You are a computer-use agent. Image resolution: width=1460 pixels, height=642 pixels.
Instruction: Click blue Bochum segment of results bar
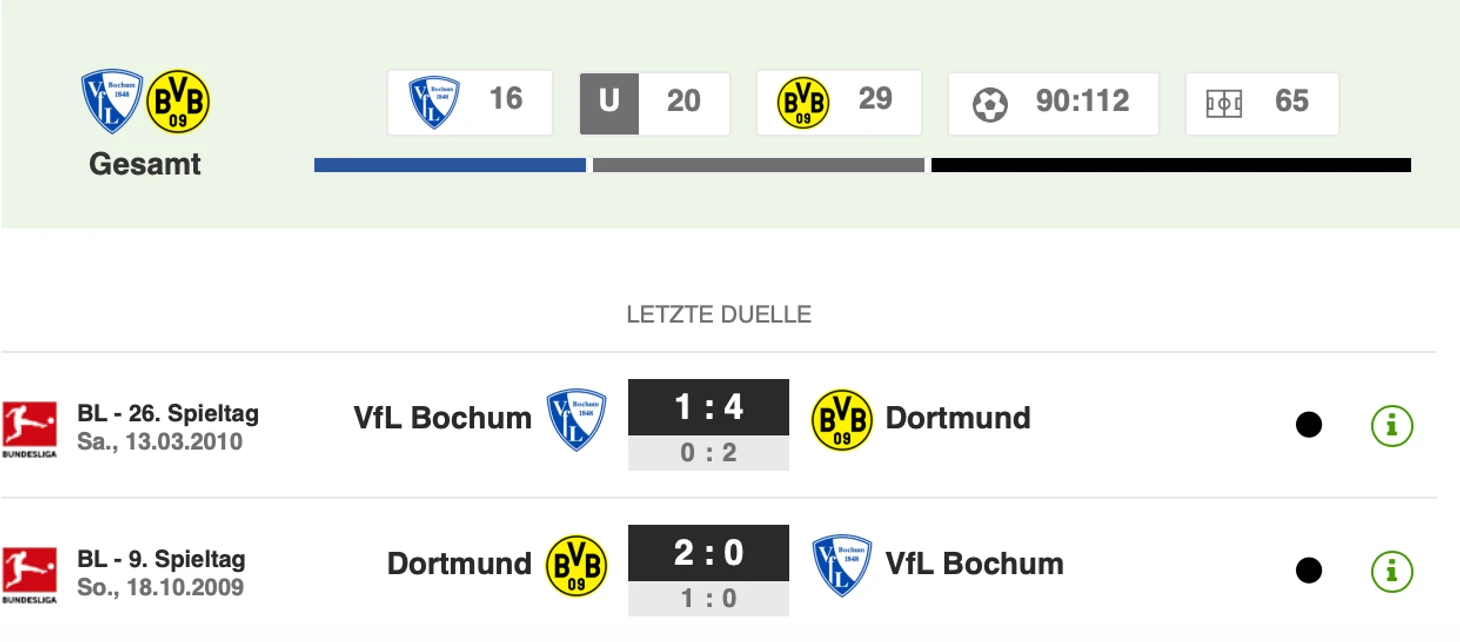(450, 165)
